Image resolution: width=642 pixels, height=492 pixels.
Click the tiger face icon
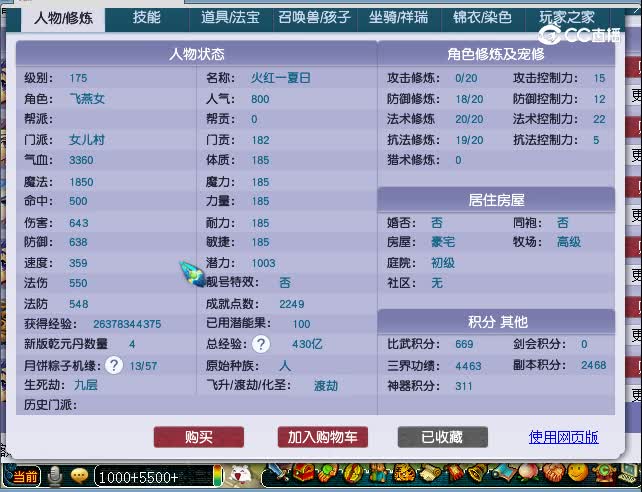click(x=403, y=474)
